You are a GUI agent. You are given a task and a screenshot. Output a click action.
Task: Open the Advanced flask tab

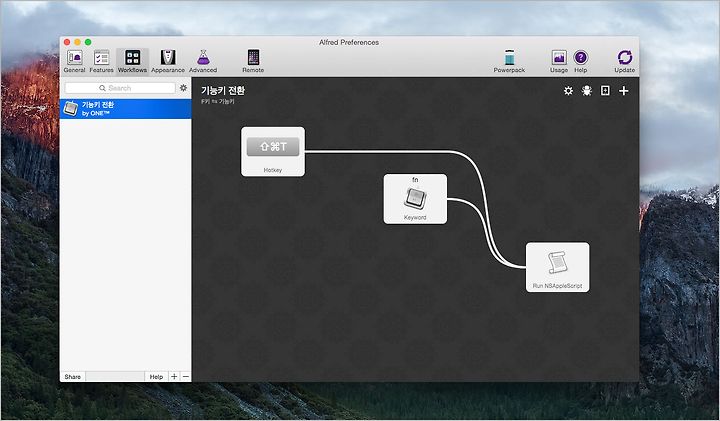pyautogui.click(x=203, y=62)
